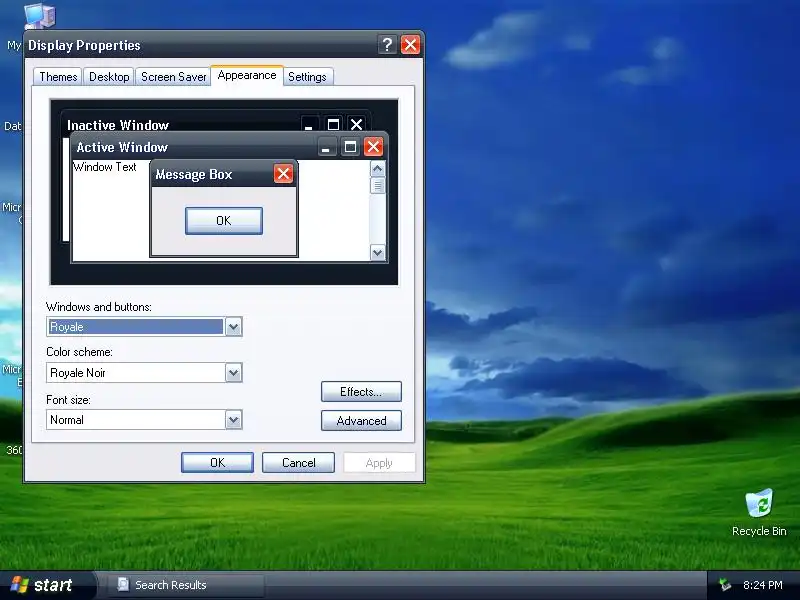800x600 pixels.
Task: Switch to the Desktop tab
Action: (109, 77)
